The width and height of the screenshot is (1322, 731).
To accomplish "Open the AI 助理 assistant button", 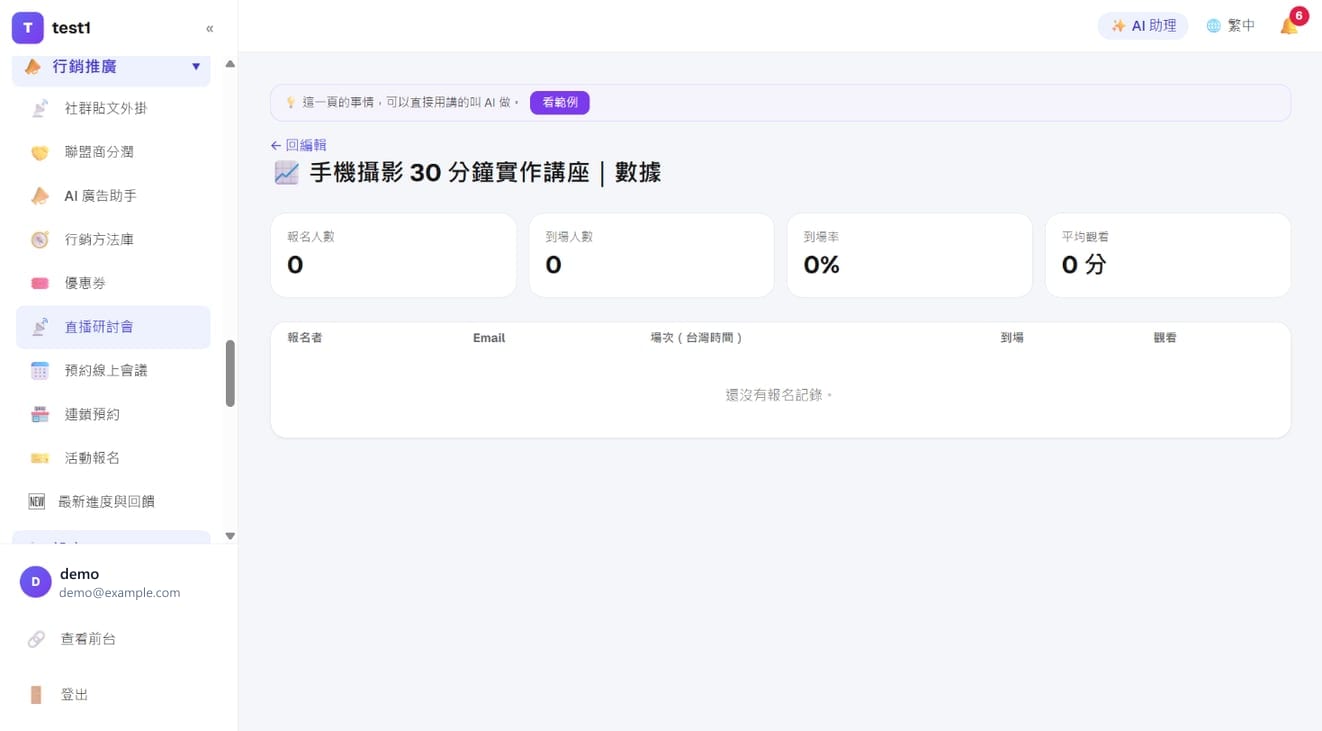I will (x=1143, y=26).
